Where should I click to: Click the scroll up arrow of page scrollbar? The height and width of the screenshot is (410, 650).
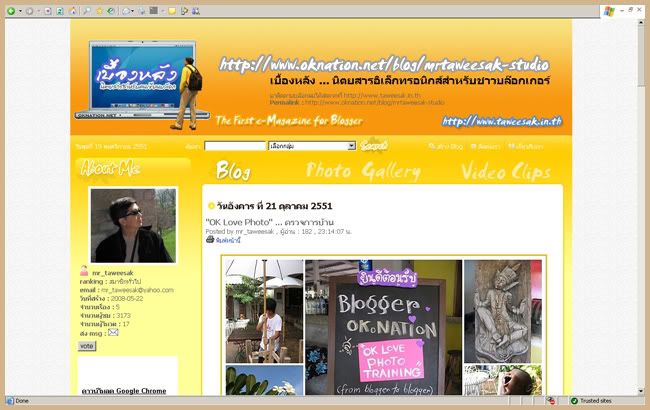point(641,23)
